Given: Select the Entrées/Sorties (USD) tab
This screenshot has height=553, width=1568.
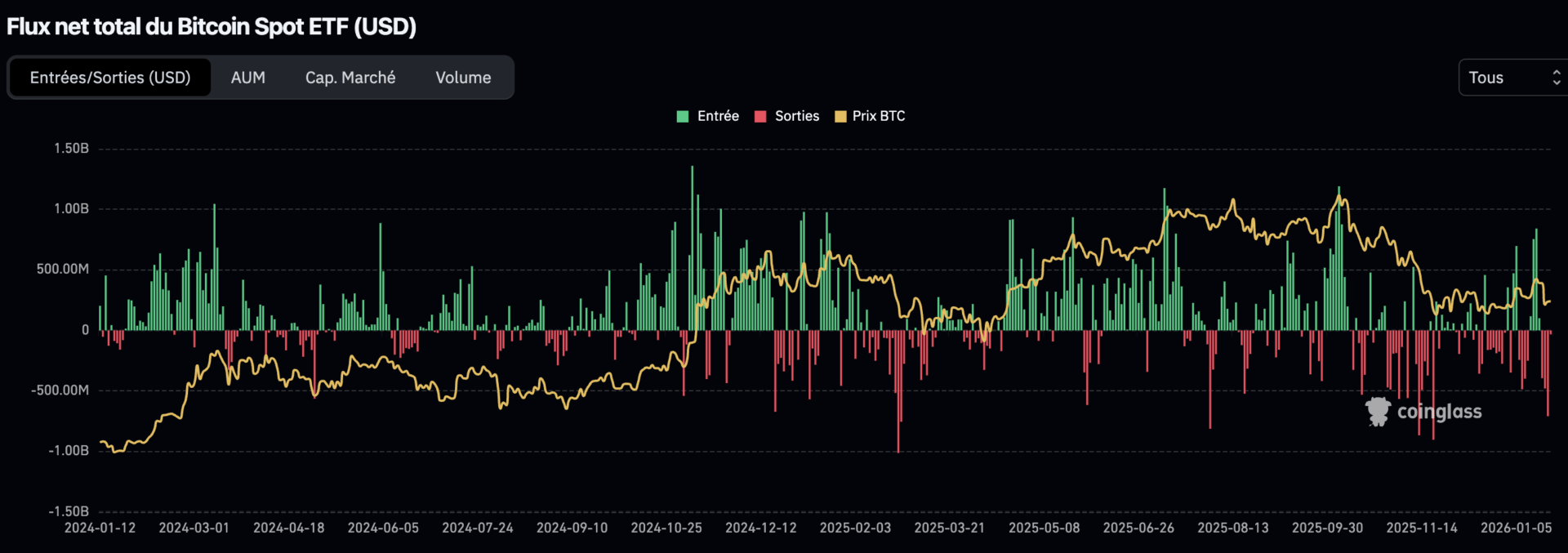Looking at the screenshot, I should pyautogui.click(x=110, y=78).
